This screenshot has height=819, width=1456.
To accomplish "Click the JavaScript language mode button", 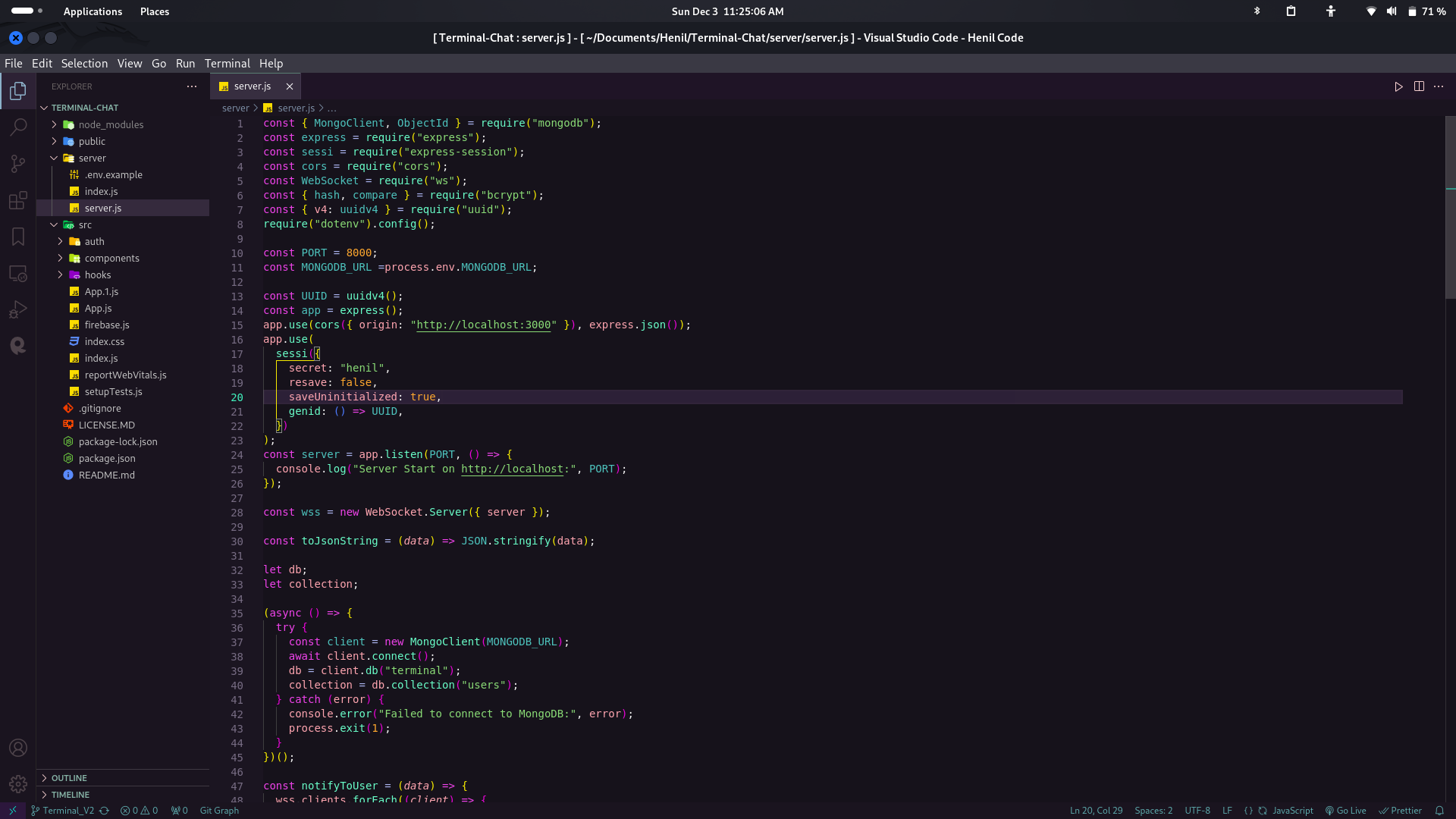I will (x=1292, y=811).
